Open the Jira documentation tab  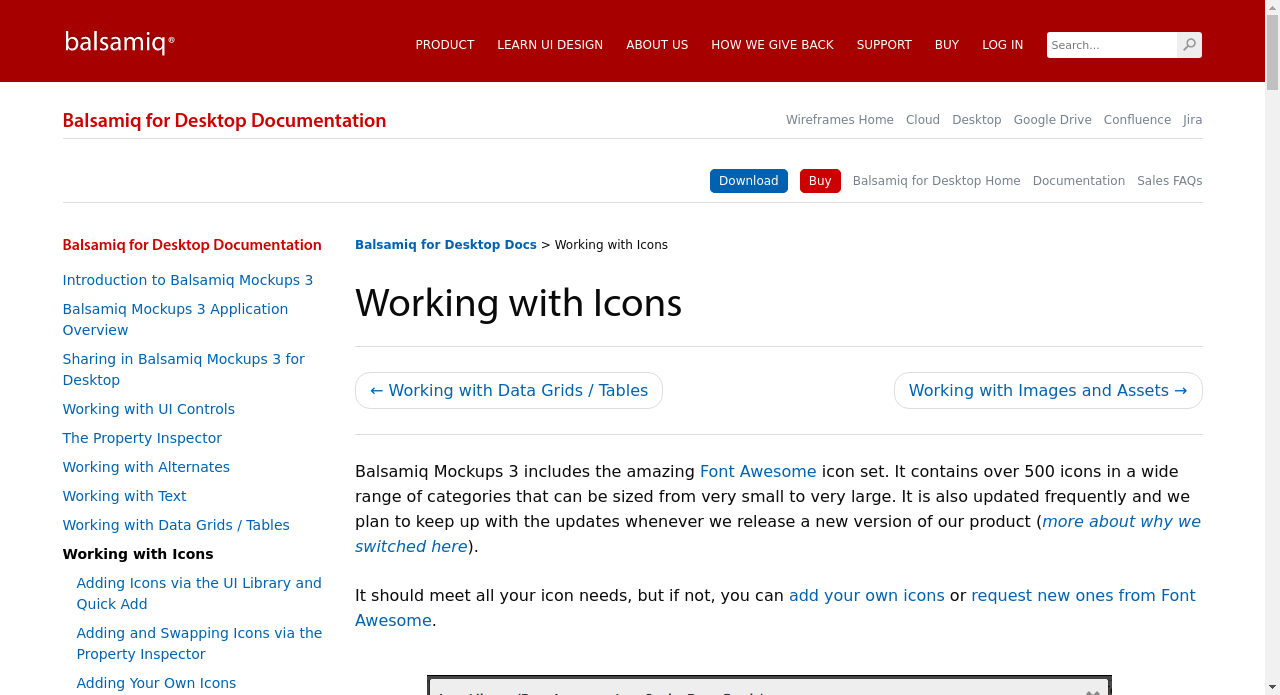coord(1192,120)
